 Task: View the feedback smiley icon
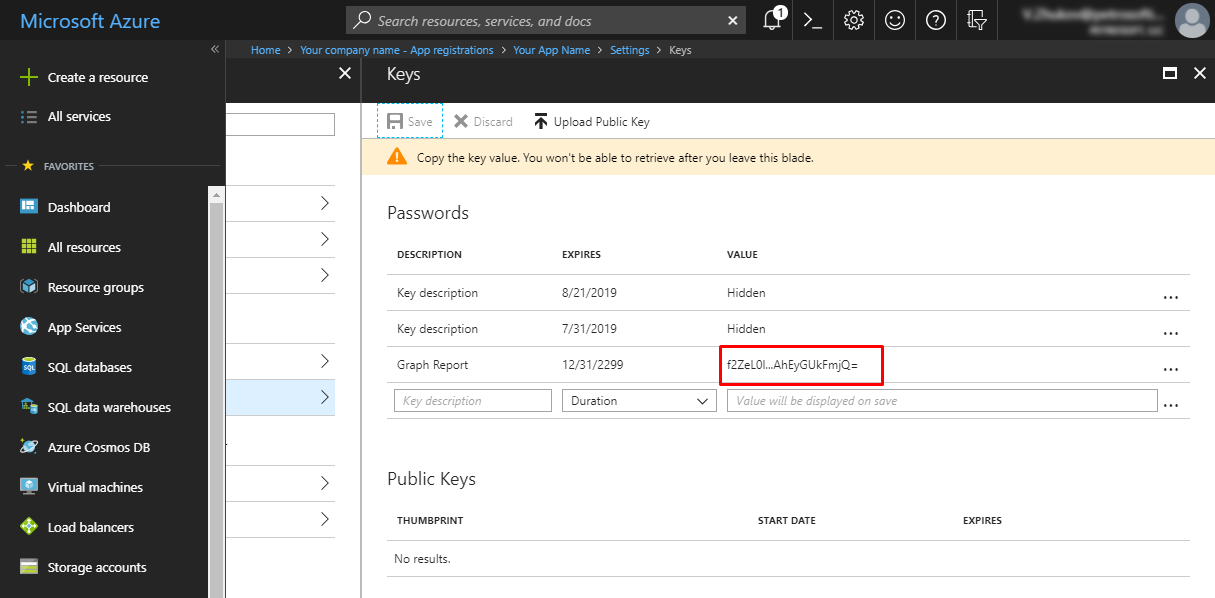894,20
